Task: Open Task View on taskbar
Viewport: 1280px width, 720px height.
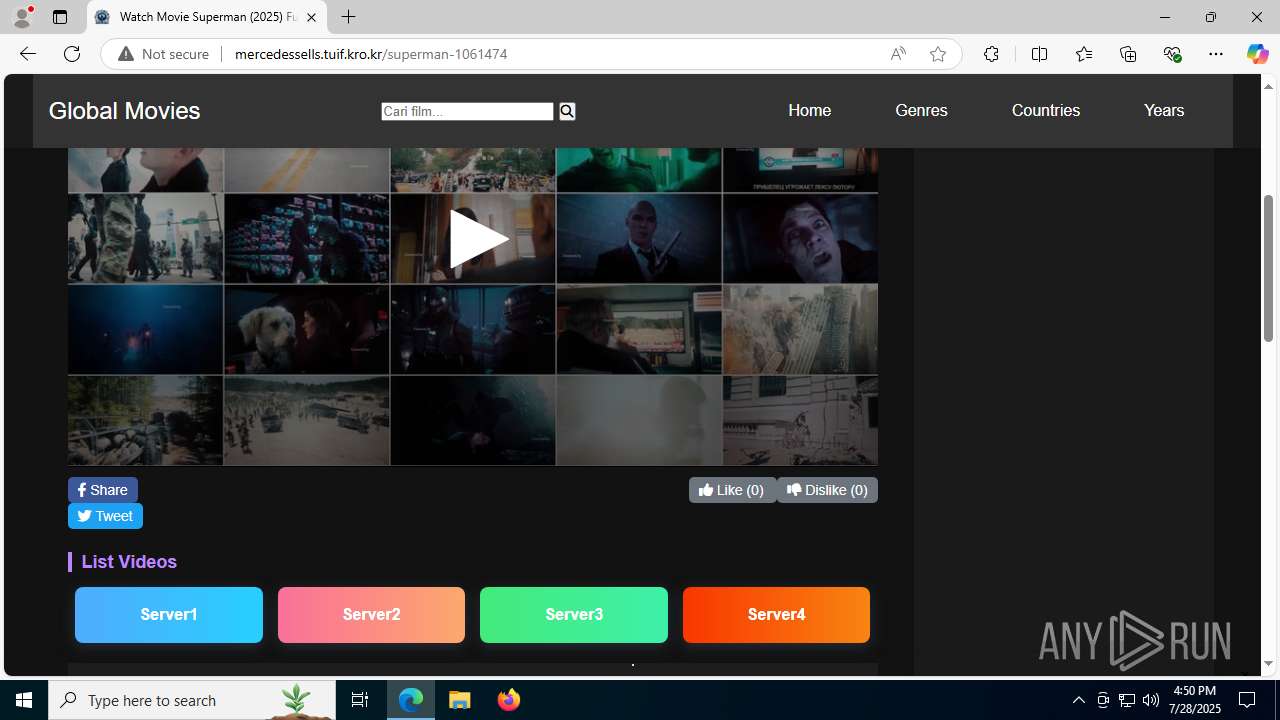Action: tap(360, 700)
